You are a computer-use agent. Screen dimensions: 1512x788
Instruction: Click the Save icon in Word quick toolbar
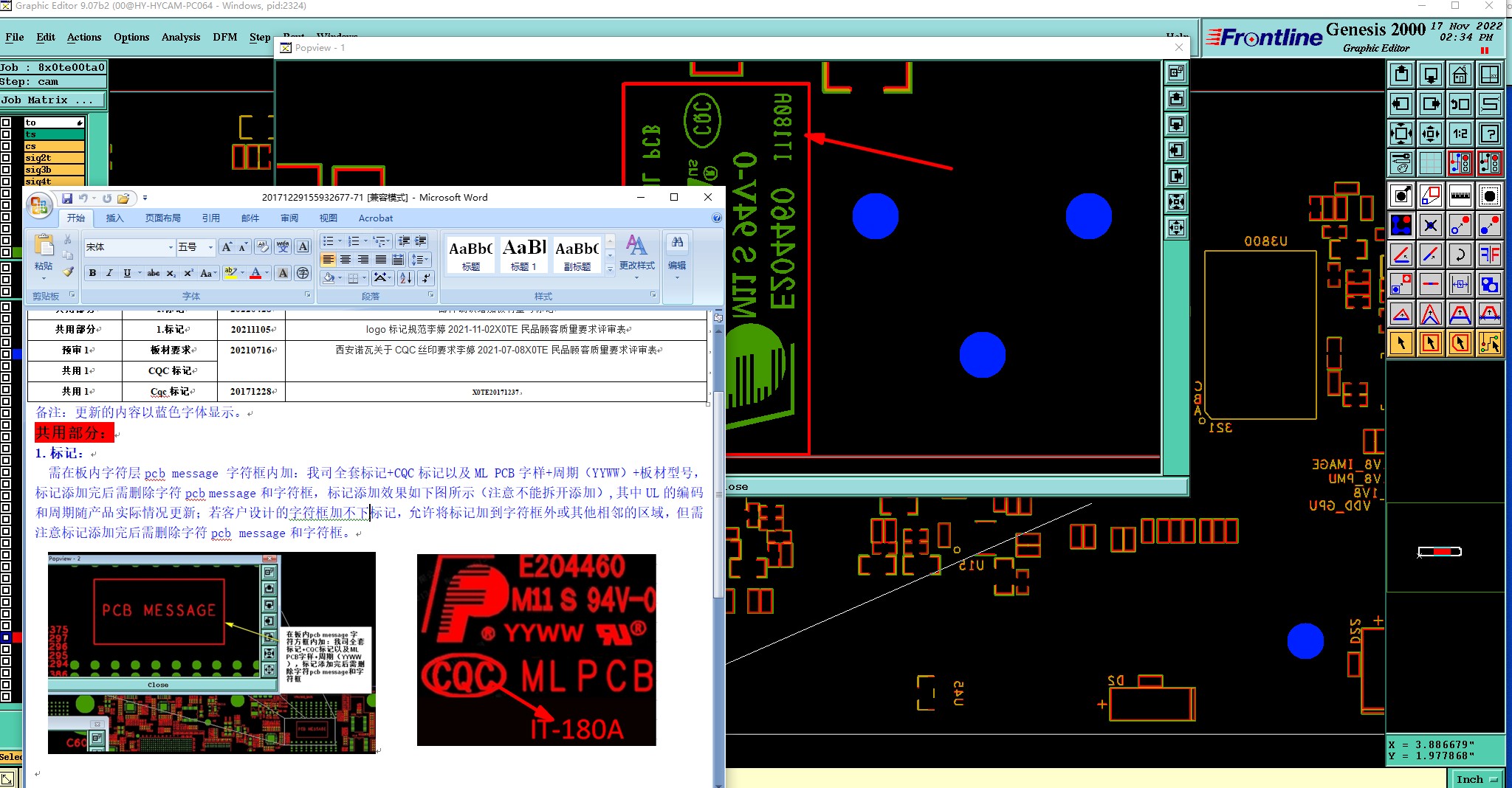coord(67,198)
